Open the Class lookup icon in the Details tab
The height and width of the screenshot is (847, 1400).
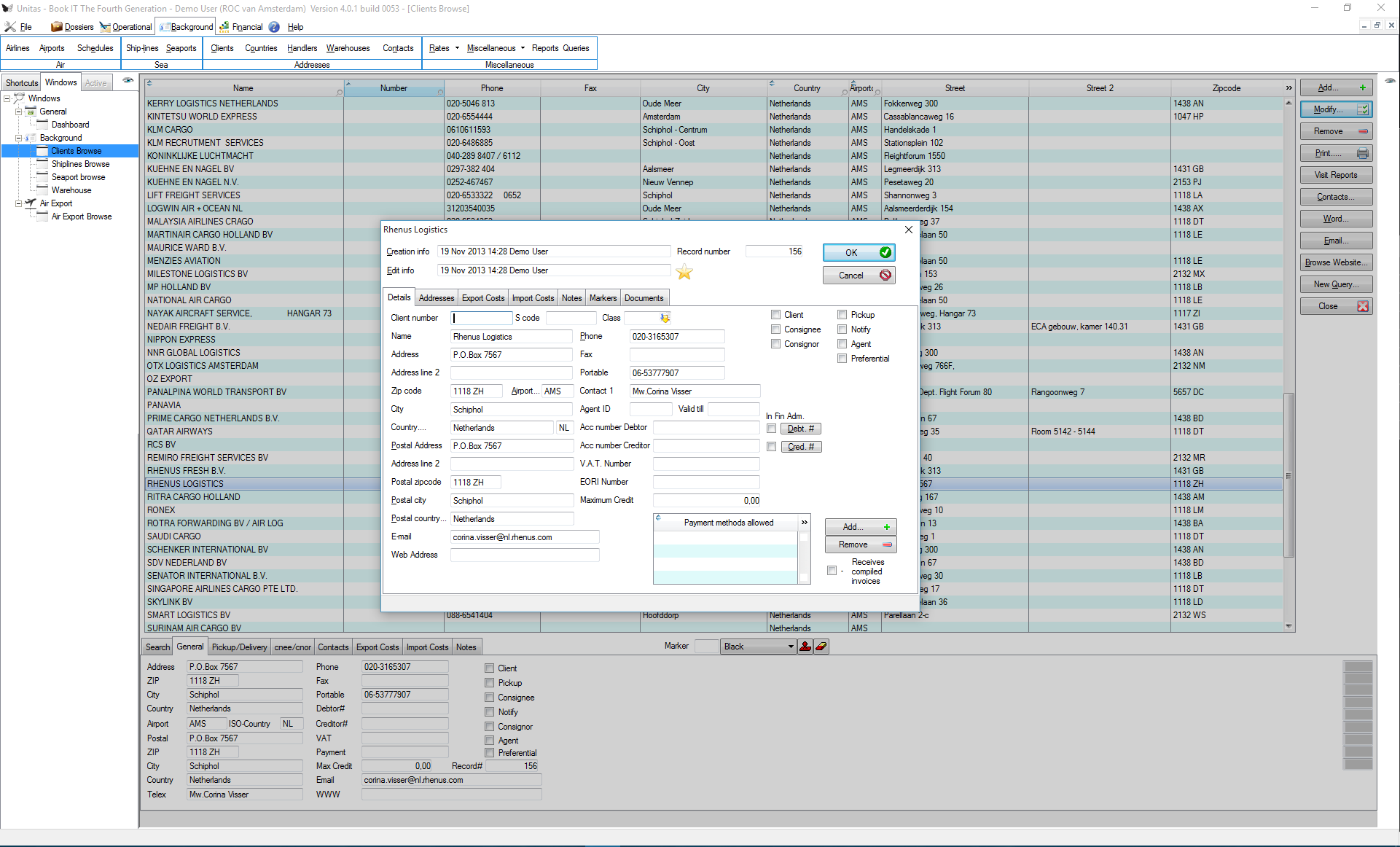tap(665, 318)
